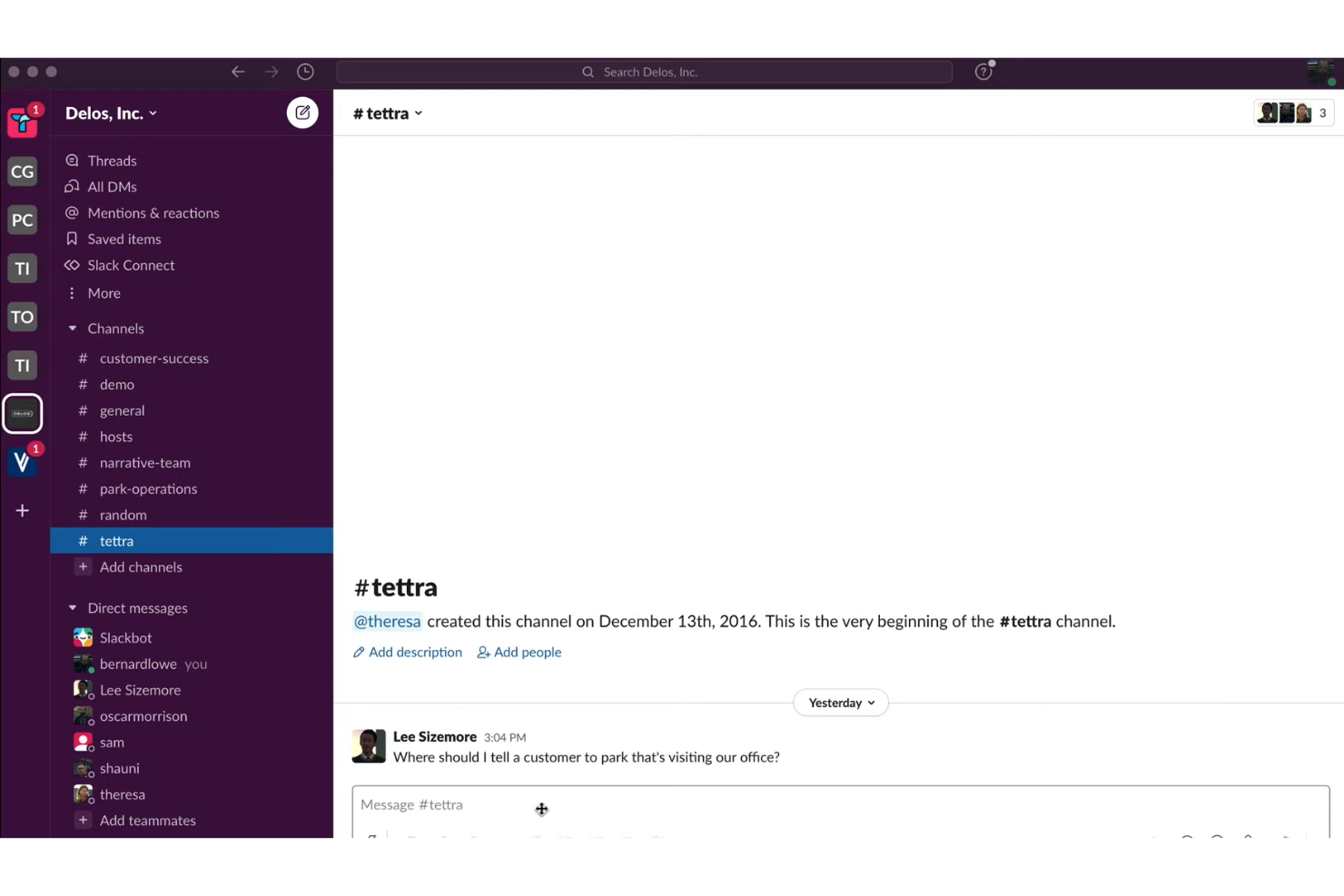Open the history clock icon

305,72
